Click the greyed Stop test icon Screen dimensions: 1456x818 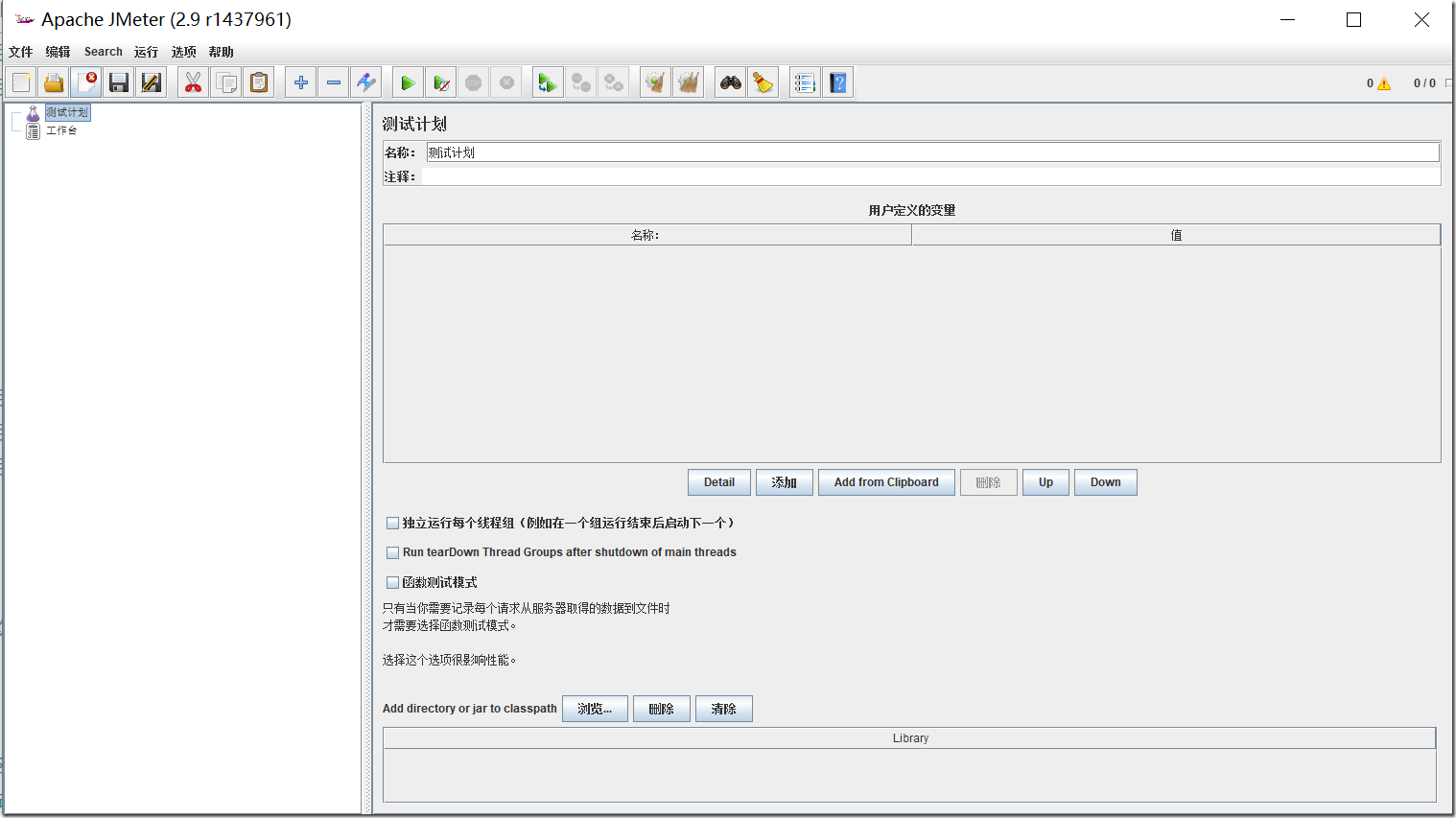pos(474,82)
